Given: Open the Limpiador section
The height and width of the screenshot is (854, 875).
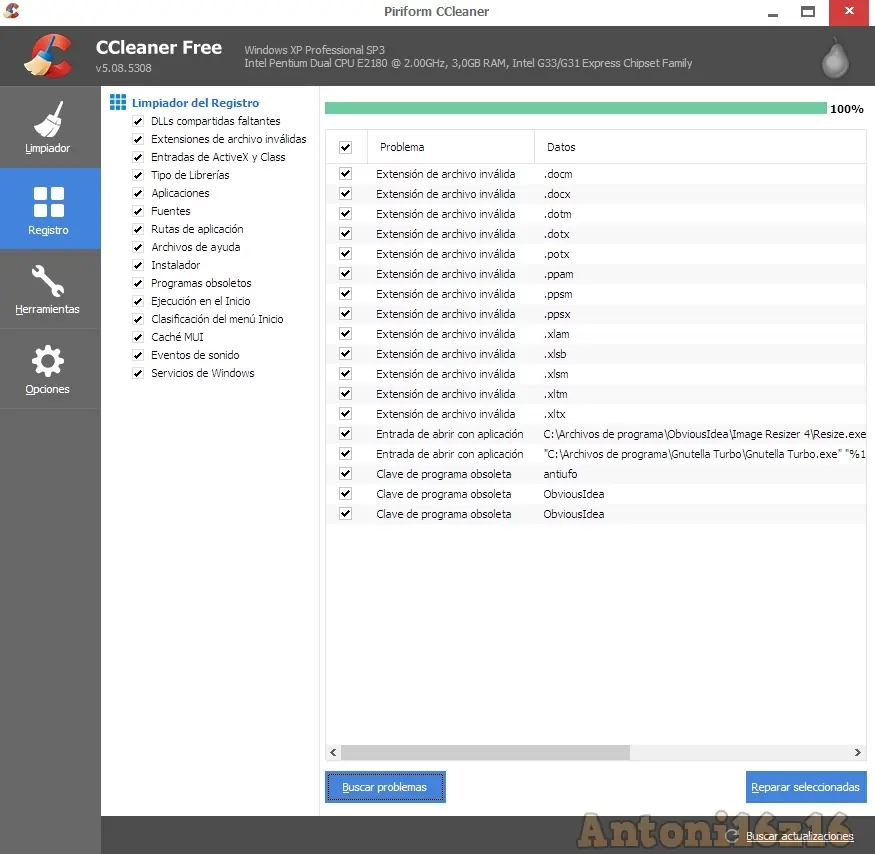Looking at the screenshot, I should (x=48, y=127).
